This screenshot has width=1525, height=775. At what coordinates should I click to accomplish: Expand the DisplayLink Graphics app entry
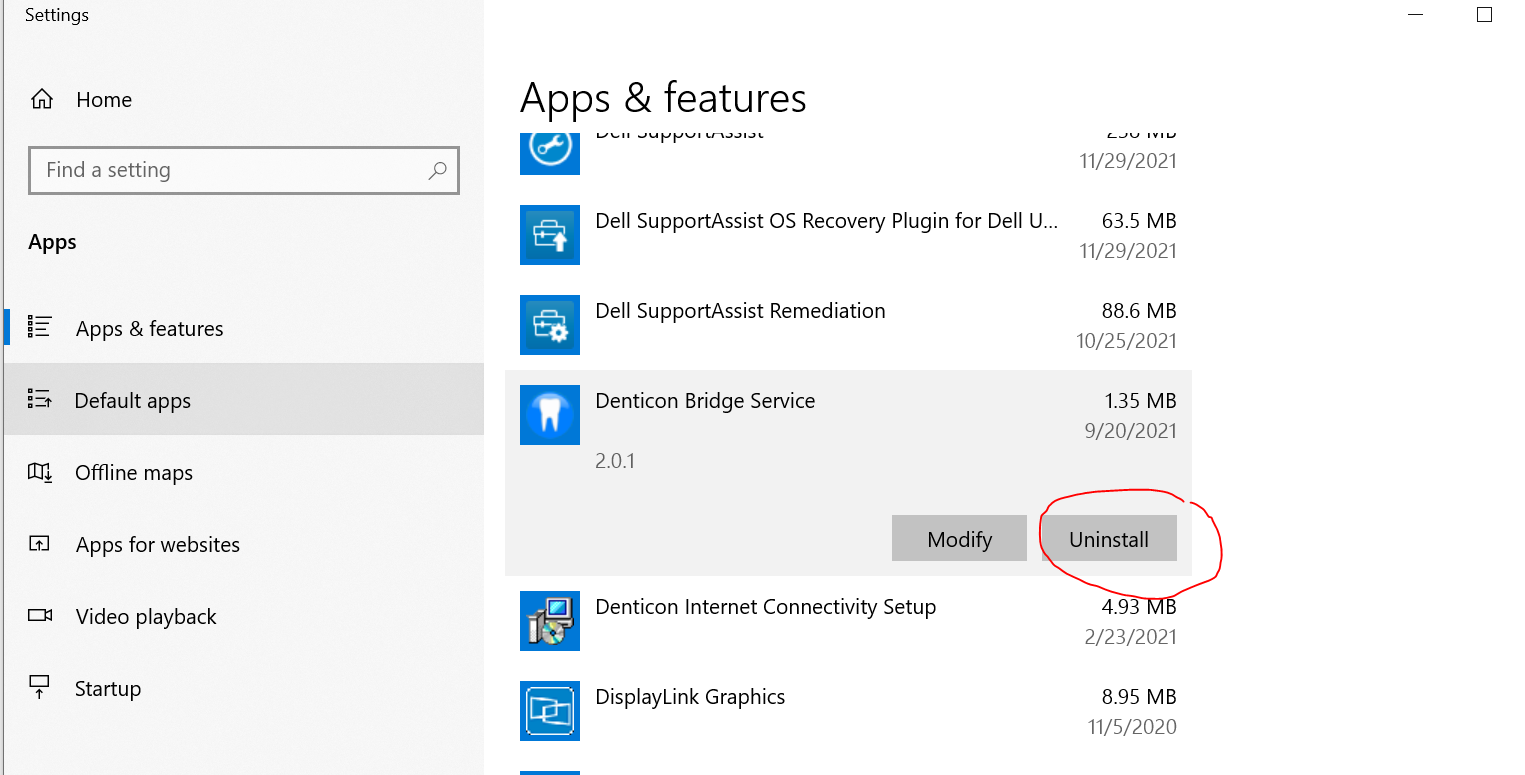click(848, 711)
